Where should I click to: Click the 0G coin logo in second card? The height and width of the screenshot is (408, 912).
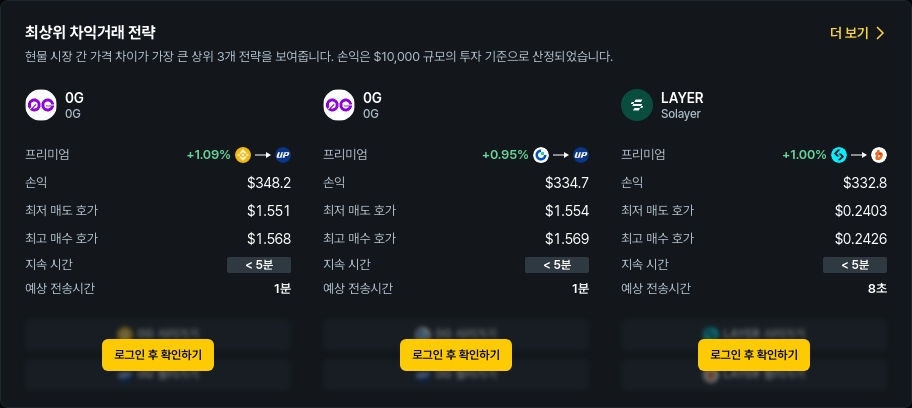(x=339, y=105)
